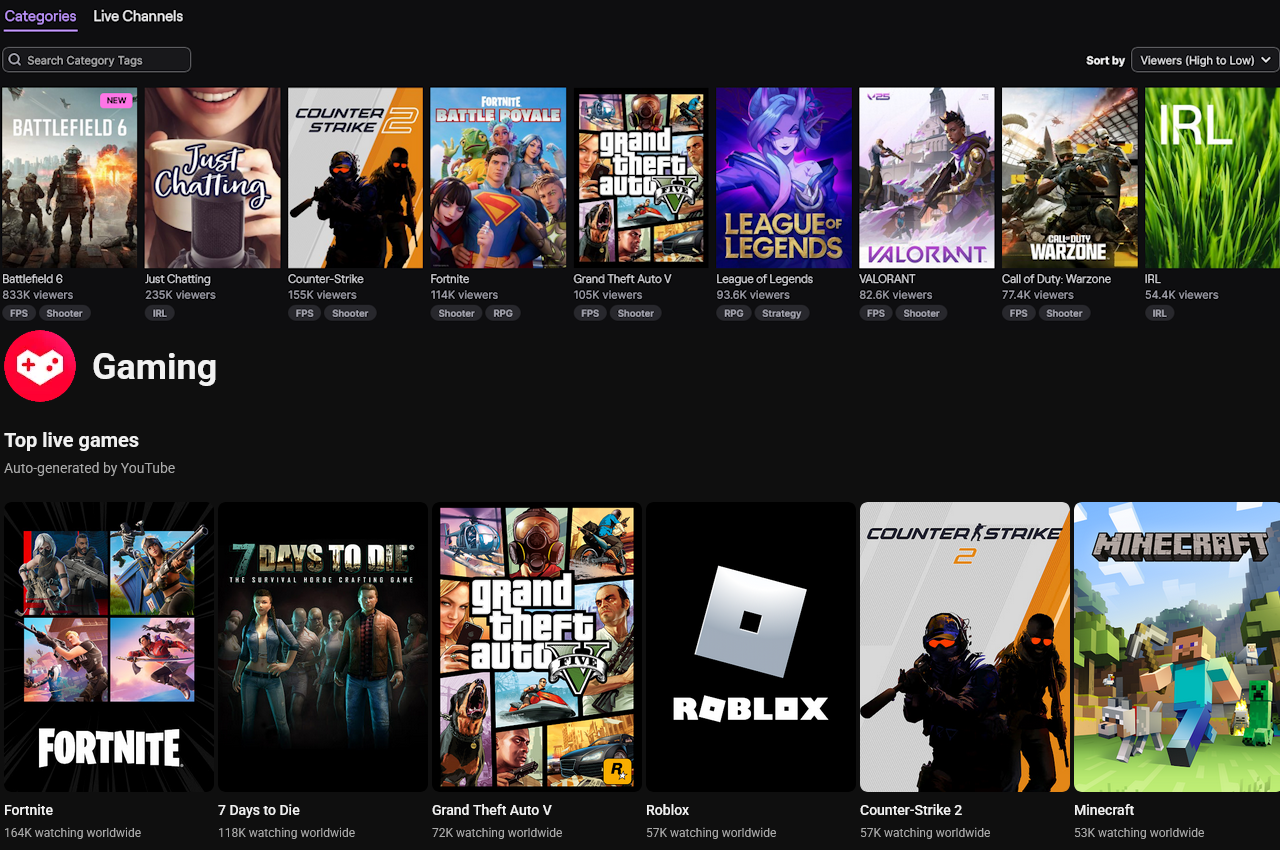Open the Battlefield 6 cover art

tap(70, 178)
